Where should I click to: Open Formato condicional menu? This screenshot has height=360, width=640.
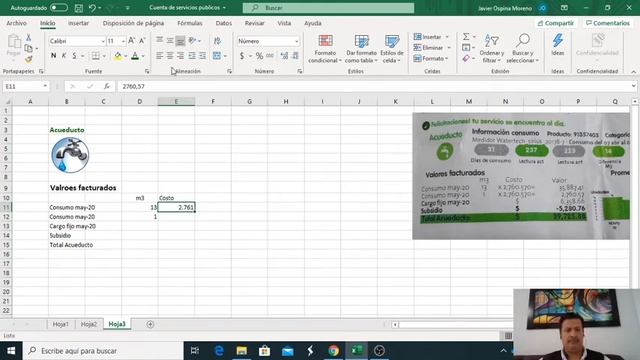point(325,49)
